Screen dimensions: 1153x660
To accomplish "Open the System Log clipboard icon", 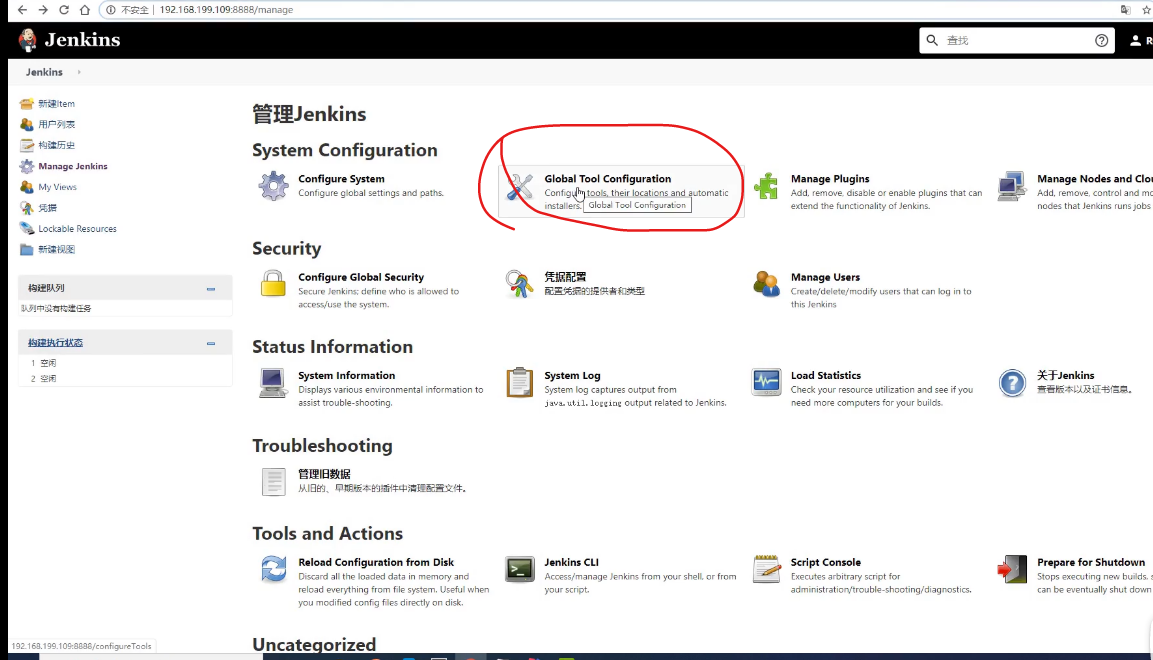I will [x=520, y=382].
